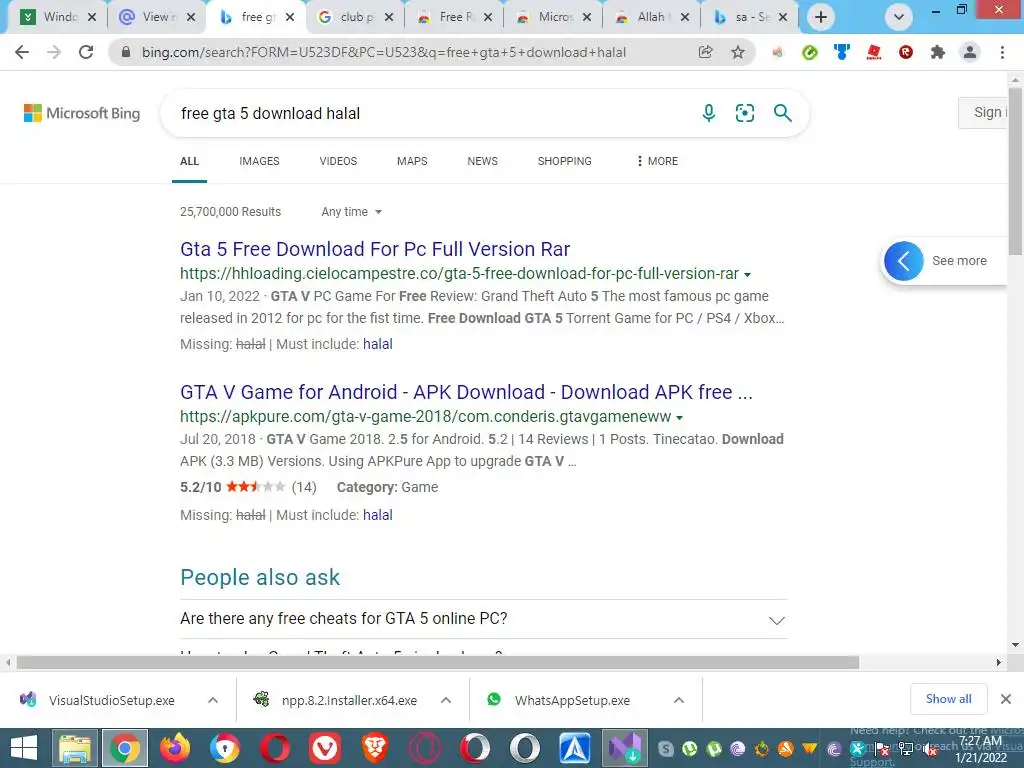Screen dimensions: 1024x768
Task: Select the ALL results tab
Action: point(189,161)
